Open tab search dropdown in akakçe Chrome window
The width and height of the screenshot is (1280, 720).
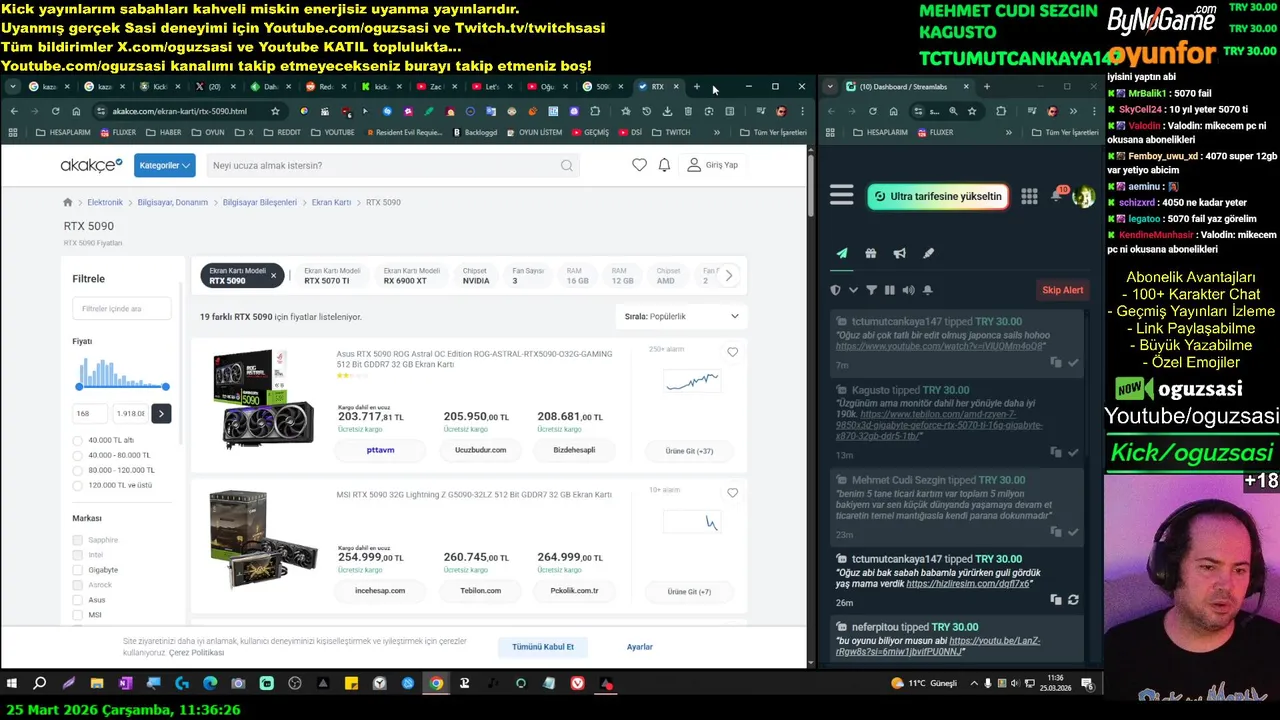12,87
